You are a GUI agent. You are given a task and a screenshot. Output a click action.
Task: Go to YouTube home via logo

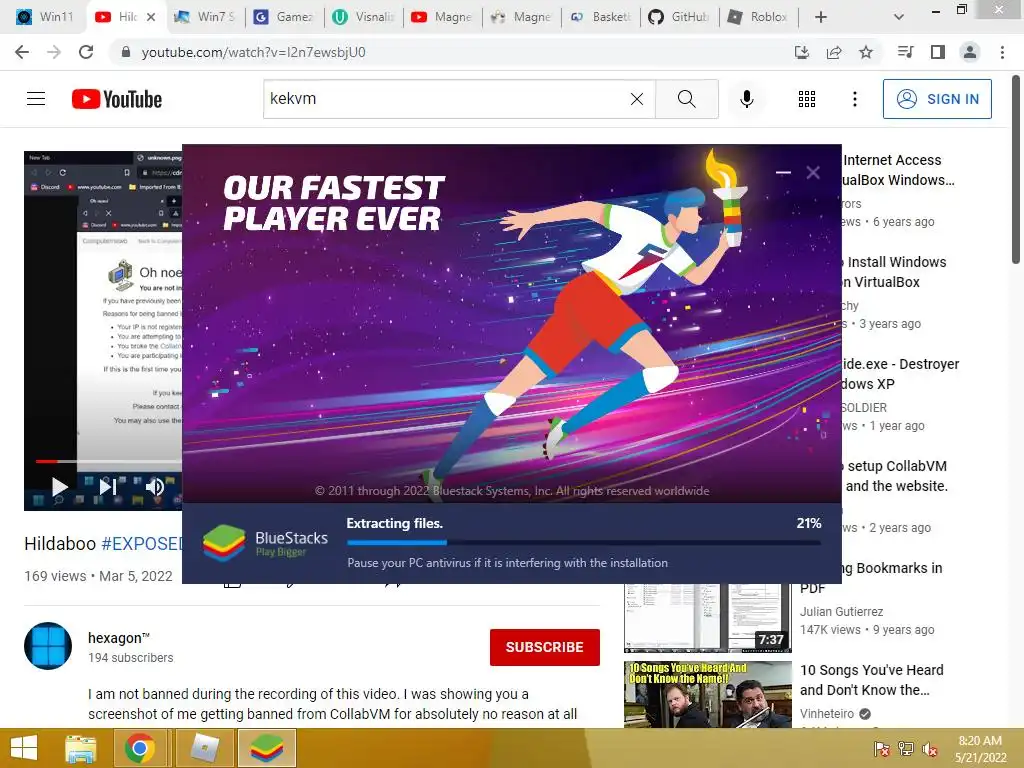[117, 99]
